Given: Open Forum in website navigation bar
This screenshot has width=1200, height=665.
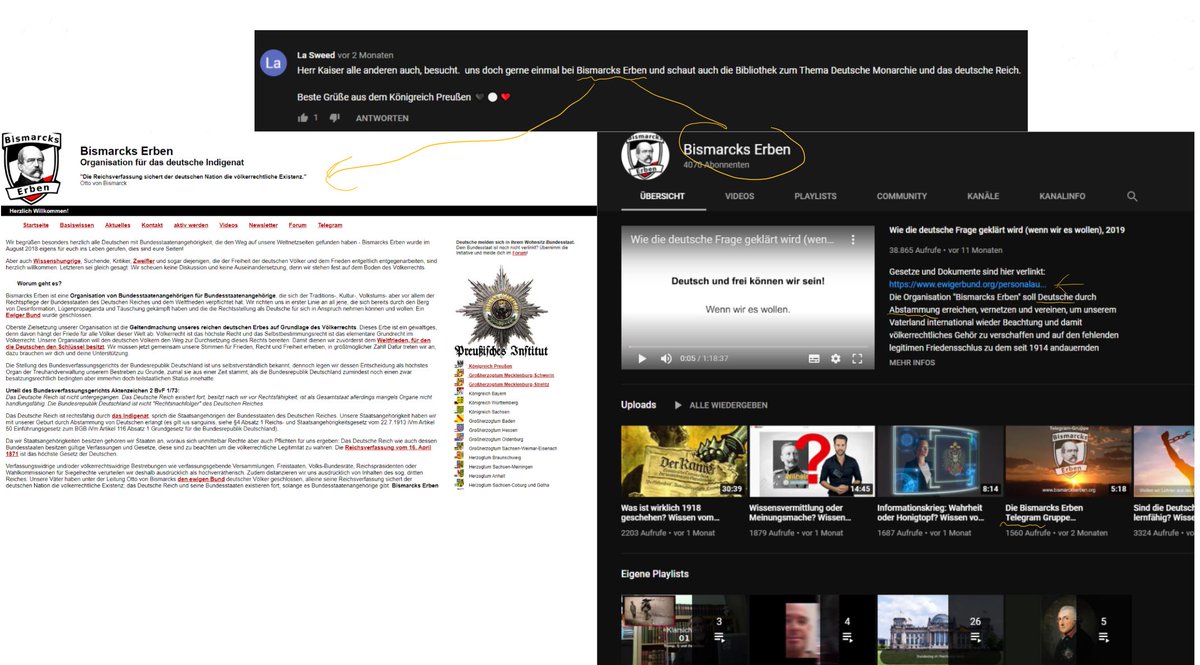Looking at the screenshot, I should 298,225.
